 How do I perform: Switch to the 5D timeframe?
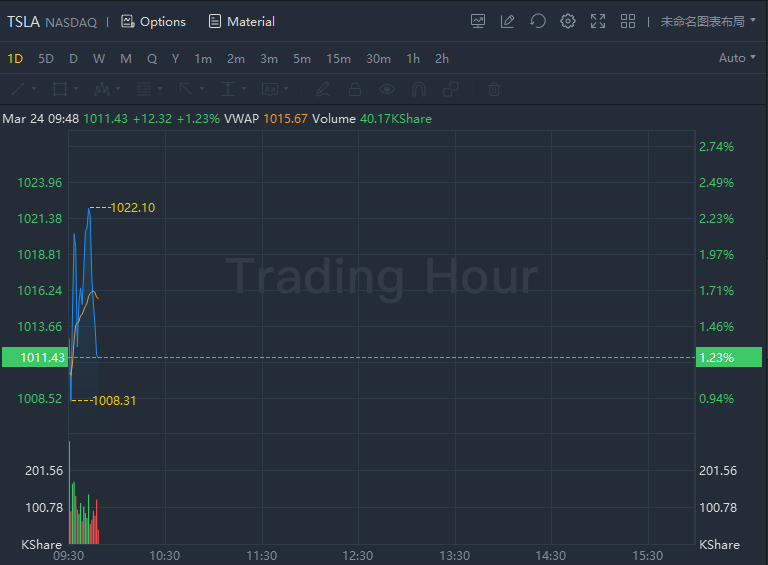(x=46, y=59)
